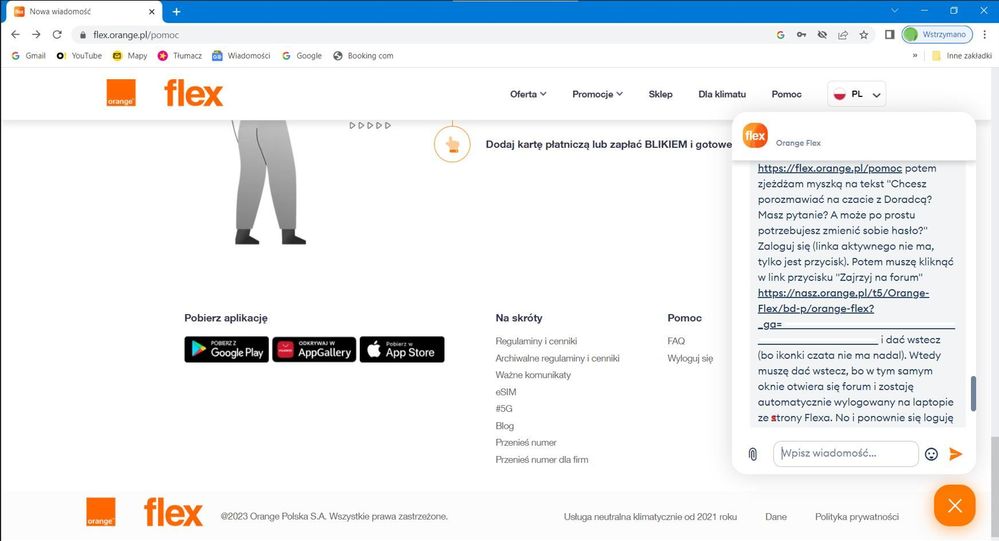Expand the Oferta dropdown menu
Image resolution: width=999 pixels, height=541 pixels.
click(x=528, y=94)
